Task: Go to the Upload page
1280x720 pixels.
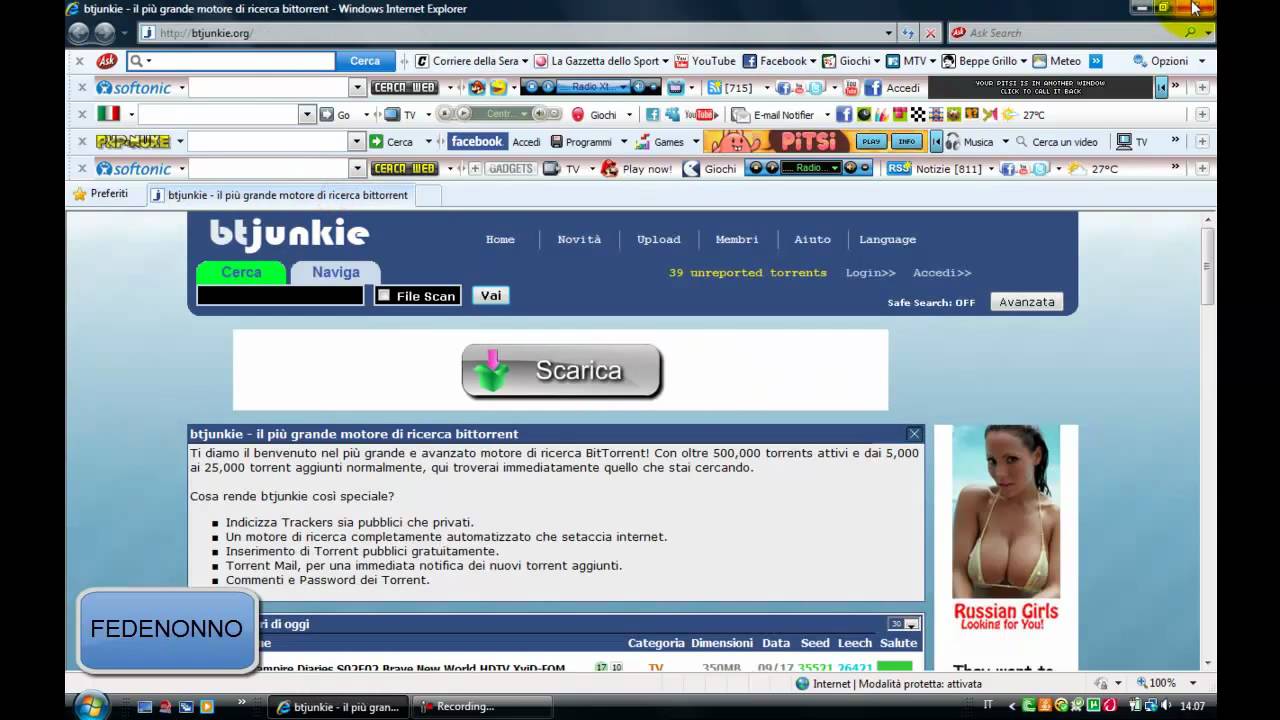Action: pos(658,240)
